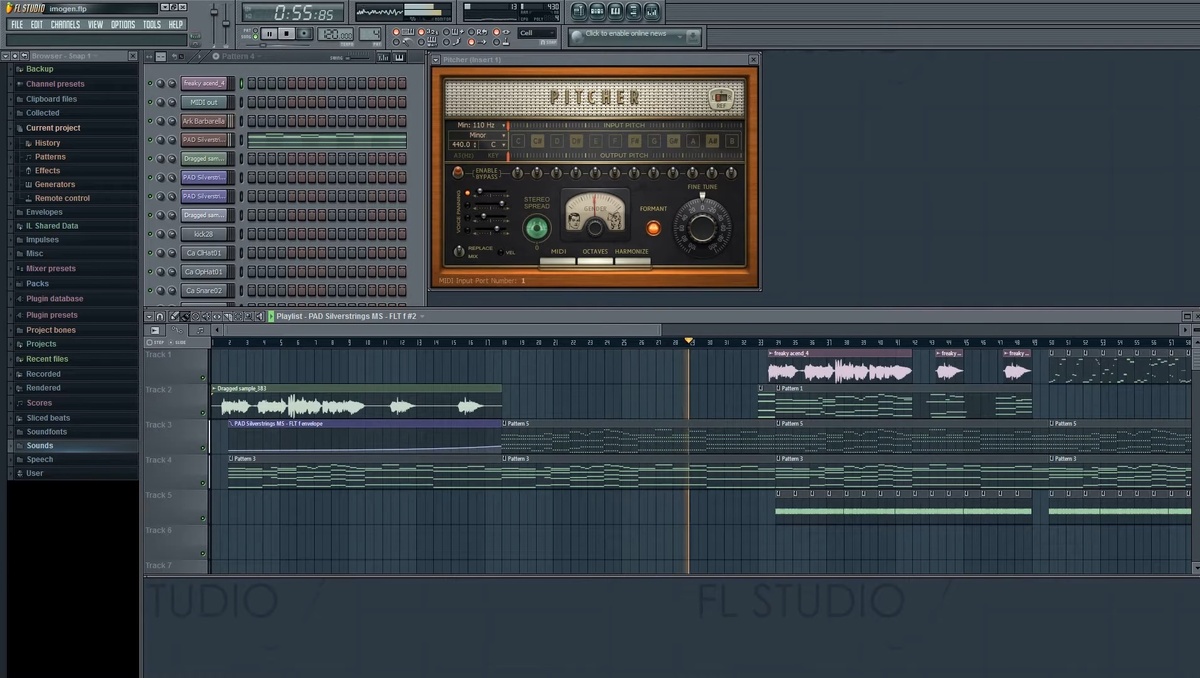1200x678 pixels.
Task: Click to enable online news bar
Action: tap(635, 35)
